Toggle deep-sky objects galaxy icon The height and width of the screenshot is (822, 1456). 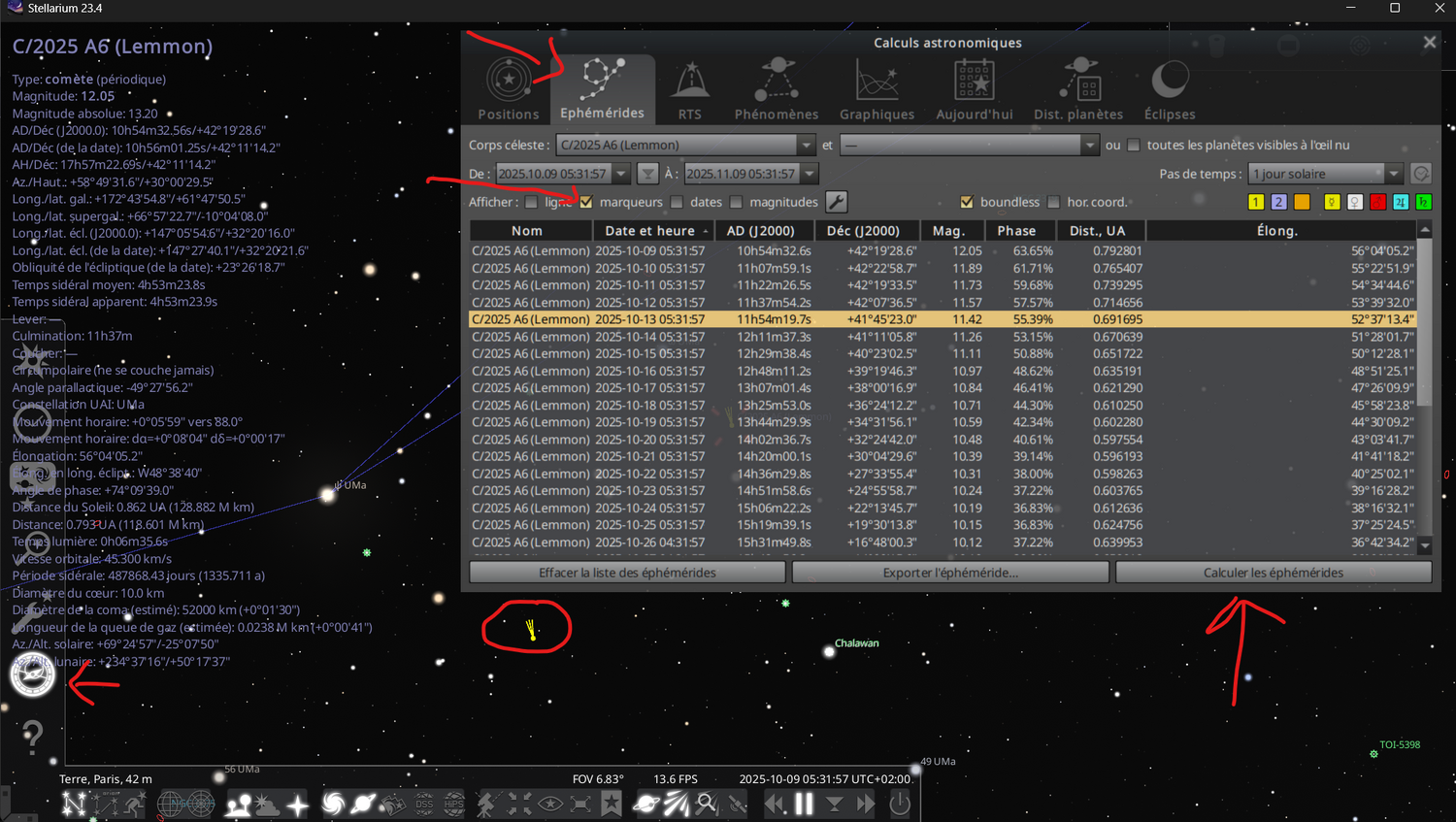click(333, 804)
